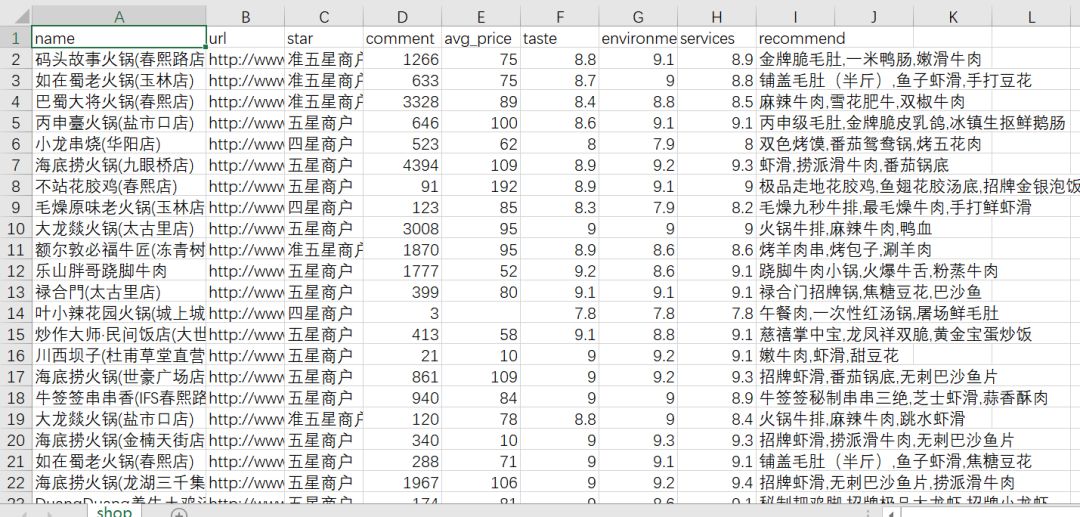Viewport: 1080px width, 517px height.
Task: Select column C header
Action: click(324, 17)
